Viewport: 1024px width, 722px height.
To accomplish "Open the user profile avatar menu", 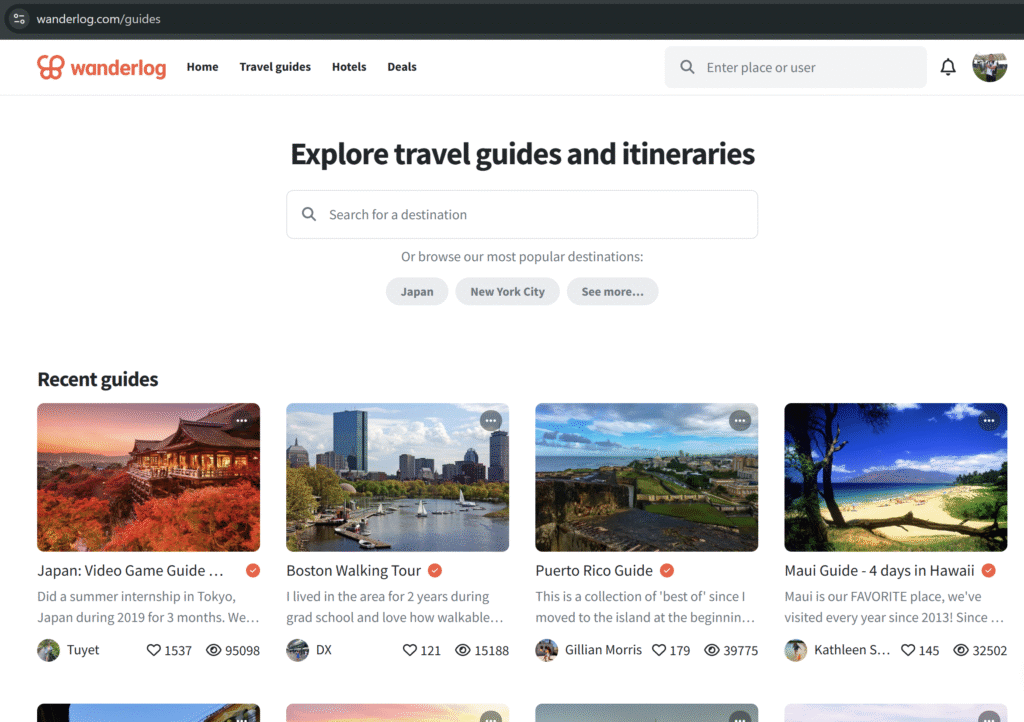I will coord(989,67).
